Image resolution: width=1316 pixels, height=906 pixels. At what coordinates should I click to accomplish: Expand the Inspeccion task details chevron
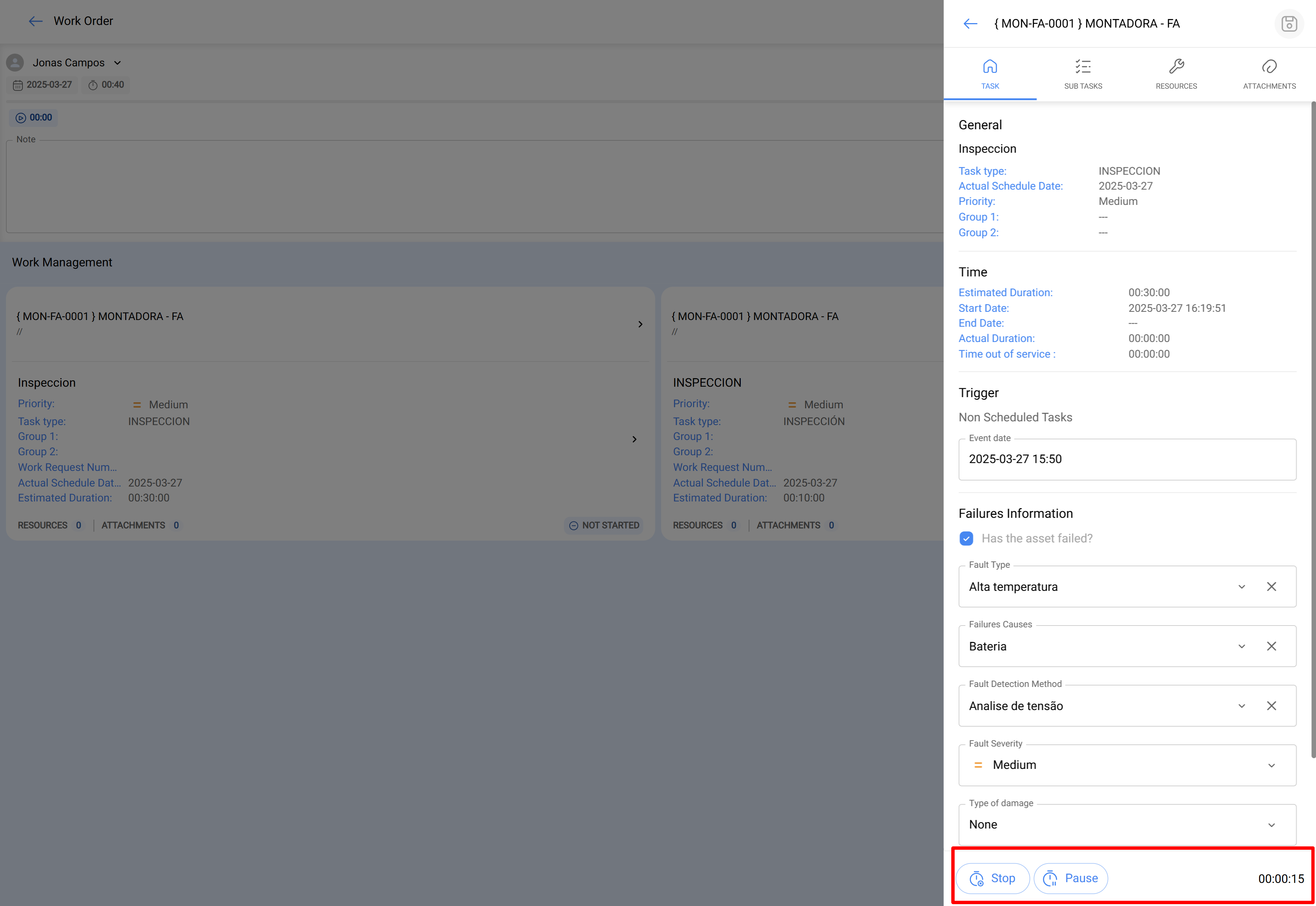tap(634, 439)
